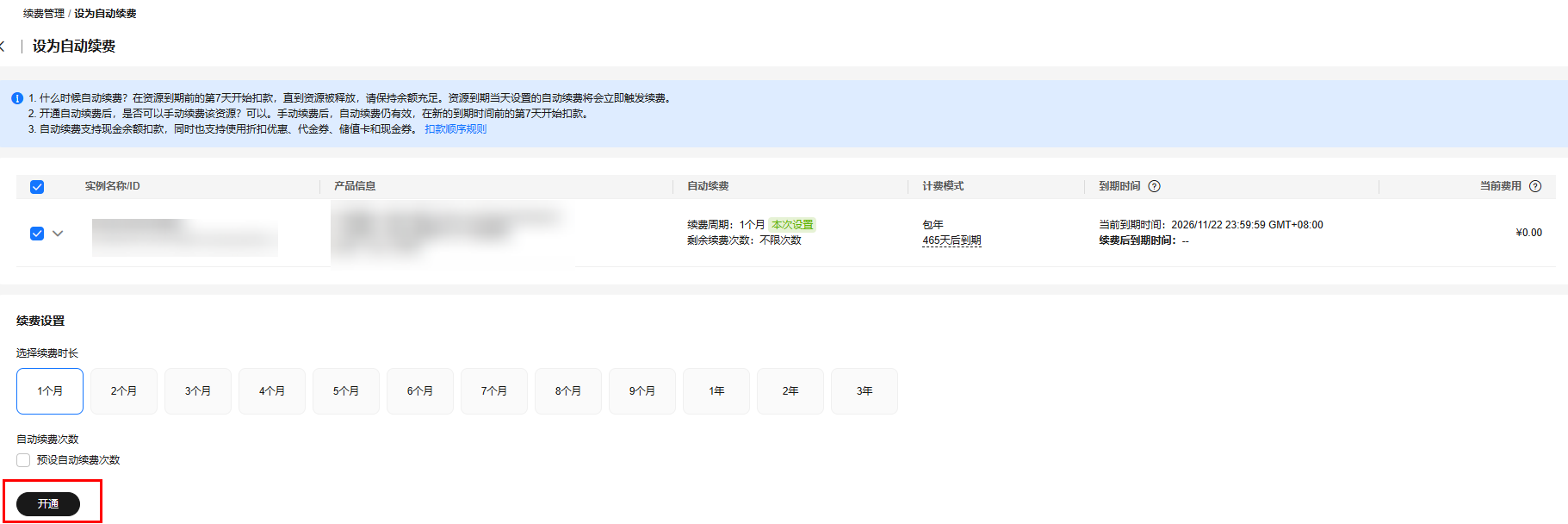Click 产品信息 column header

click(355, 186)
